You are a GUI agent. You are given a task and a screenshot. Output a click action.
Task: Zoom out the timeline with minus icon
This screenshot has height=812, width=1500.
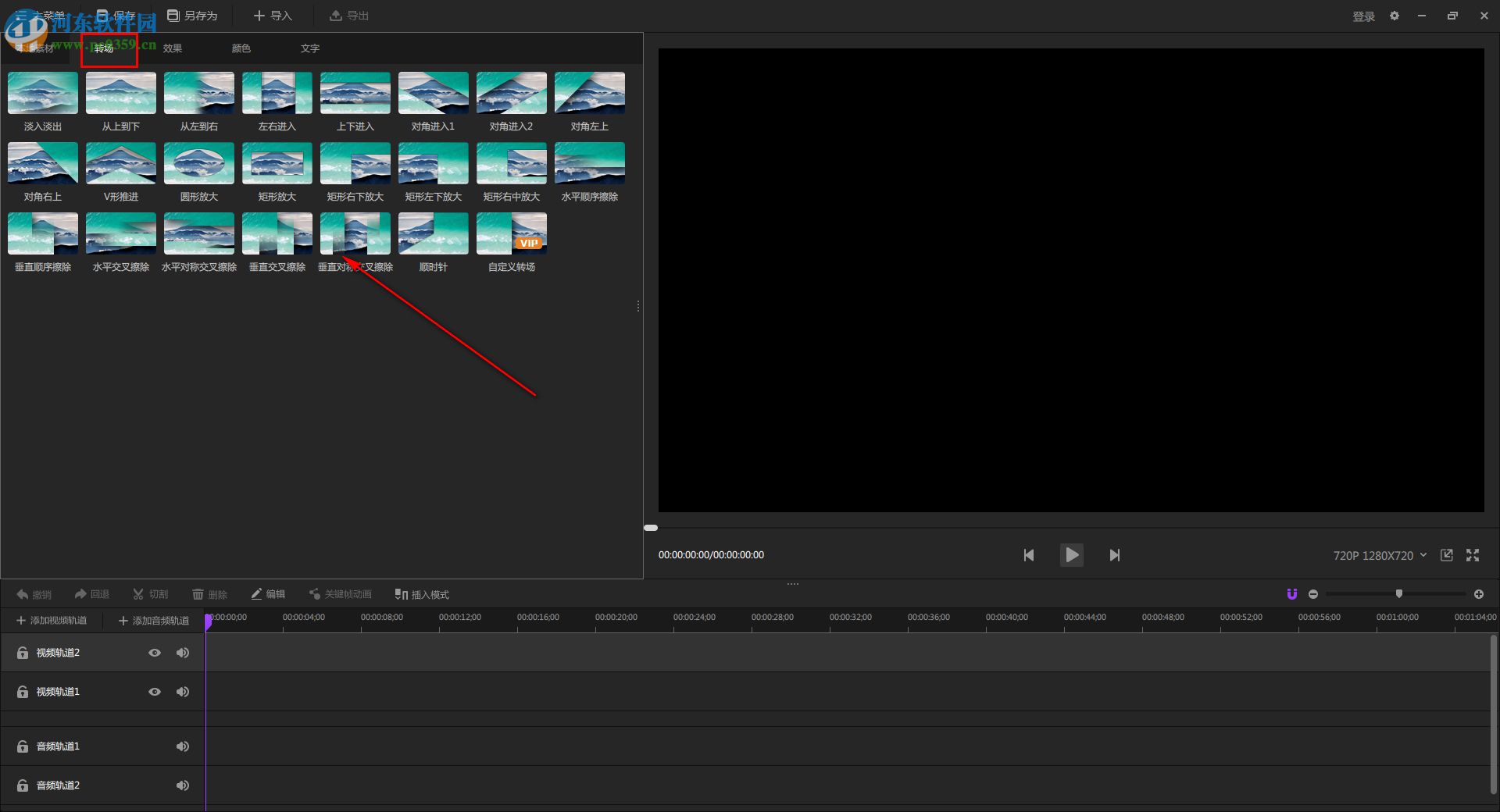pyautogui.click(x=1313, y=594)
